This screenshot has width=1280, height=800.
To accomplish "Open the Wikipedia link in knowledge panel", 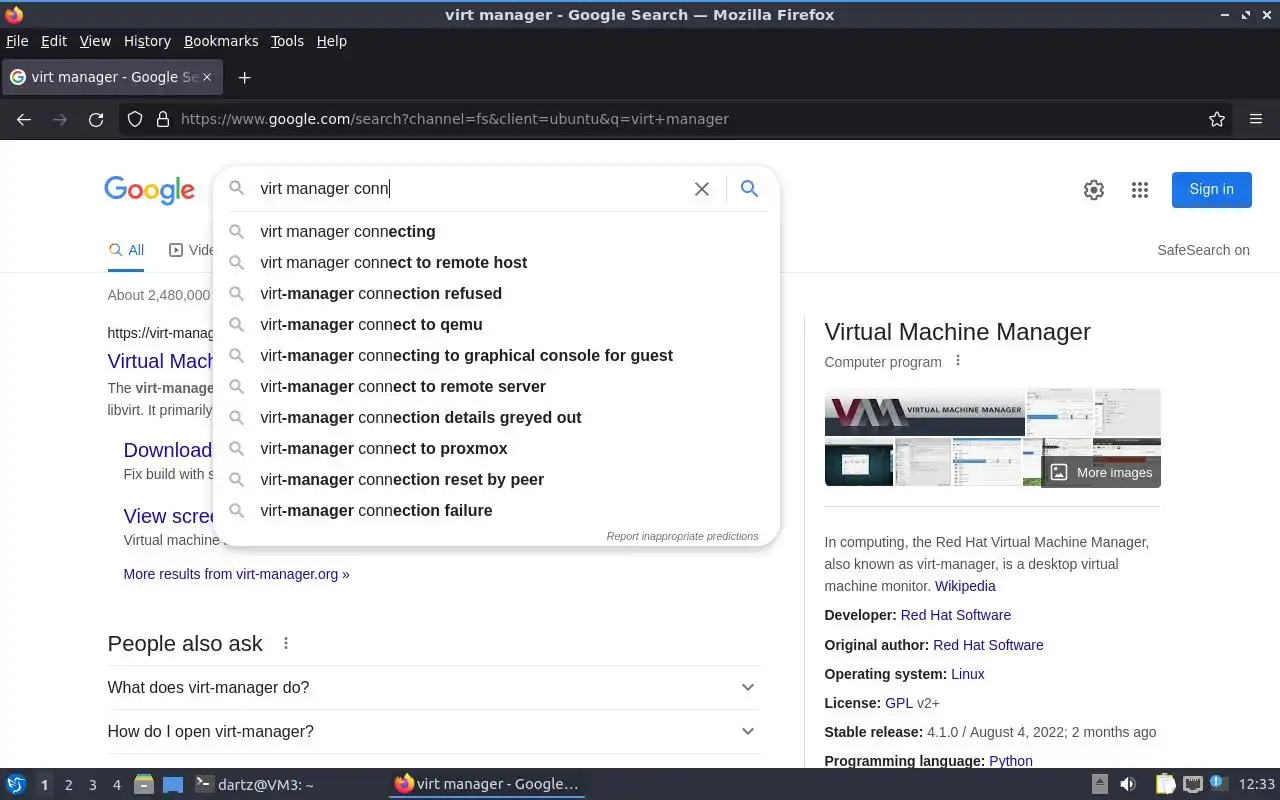I will coord(965,586).
